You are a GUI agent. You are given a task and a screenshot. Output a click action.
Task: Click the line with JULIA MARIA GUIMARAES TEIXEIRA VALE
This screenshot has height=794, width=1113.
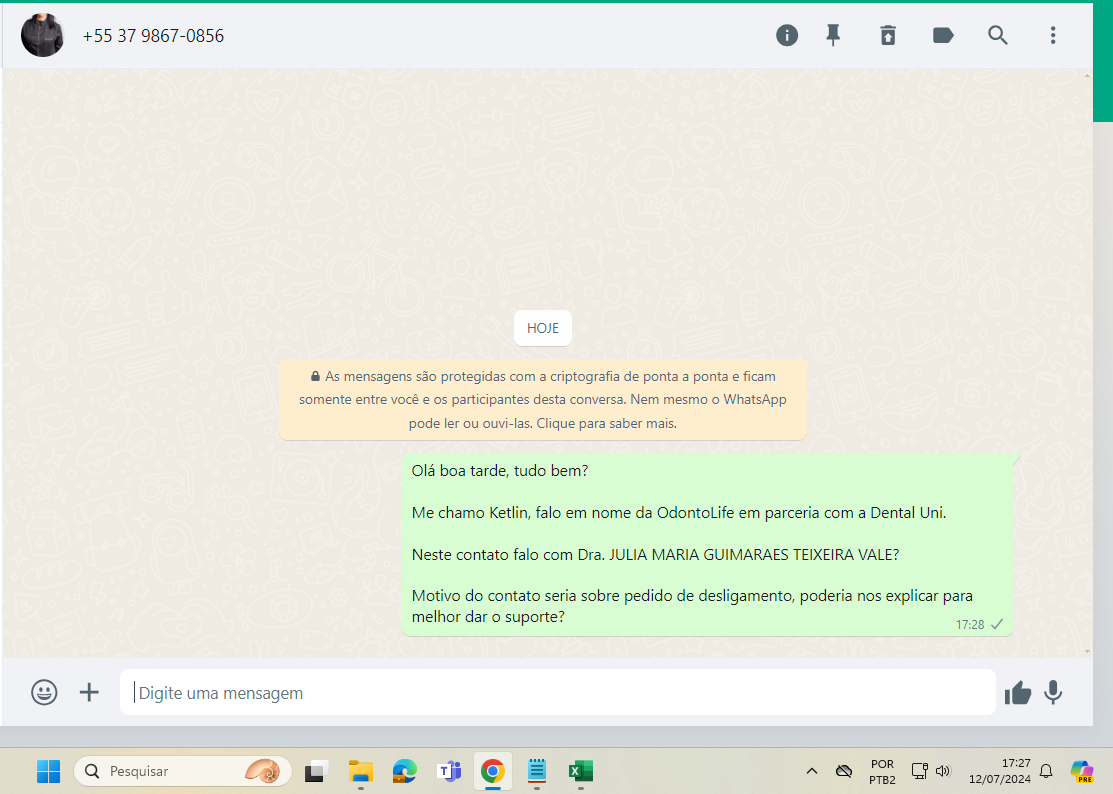coord(655,554)
